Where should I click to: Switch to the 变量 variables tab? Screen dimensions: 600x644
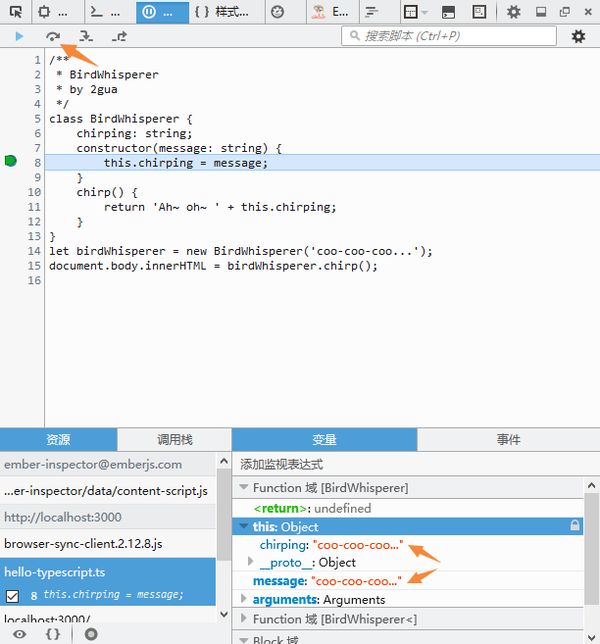[x=324, y=439]
